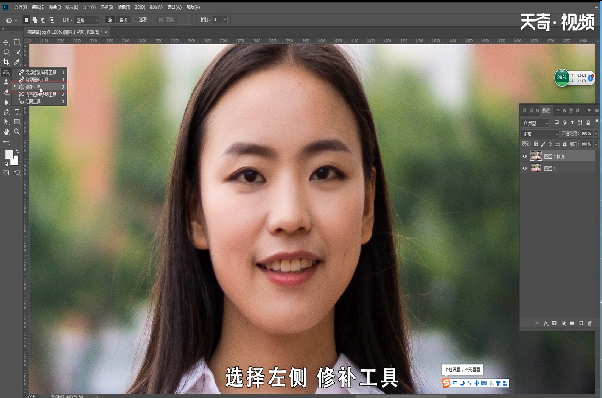The height and width of the screenshot is (398, 602).
Task: Toggle lock image pixels brush icon
Action: (x=543, y=144)
